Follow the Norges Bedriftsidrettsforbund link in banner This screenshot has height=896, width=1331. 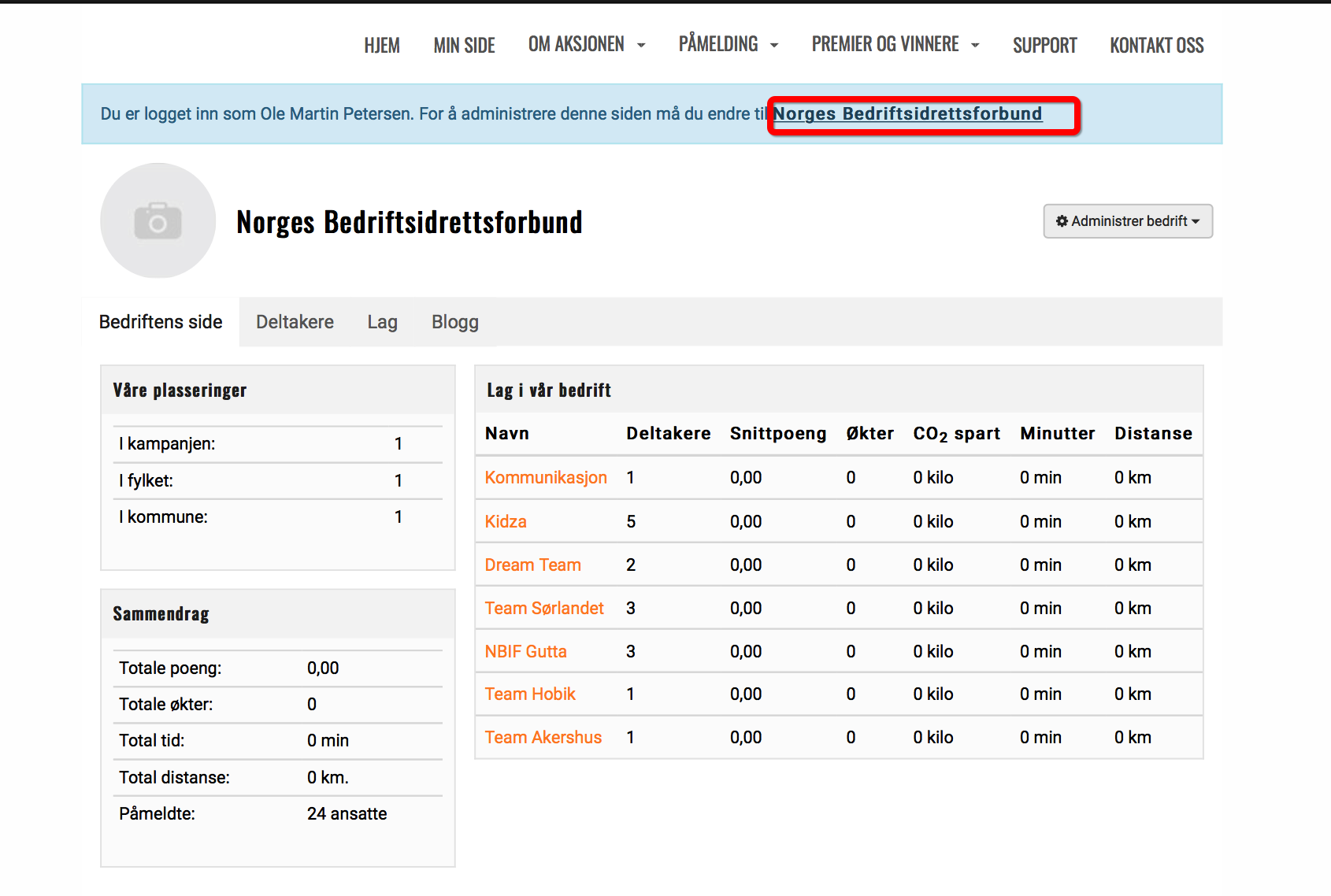pos(907,114)
